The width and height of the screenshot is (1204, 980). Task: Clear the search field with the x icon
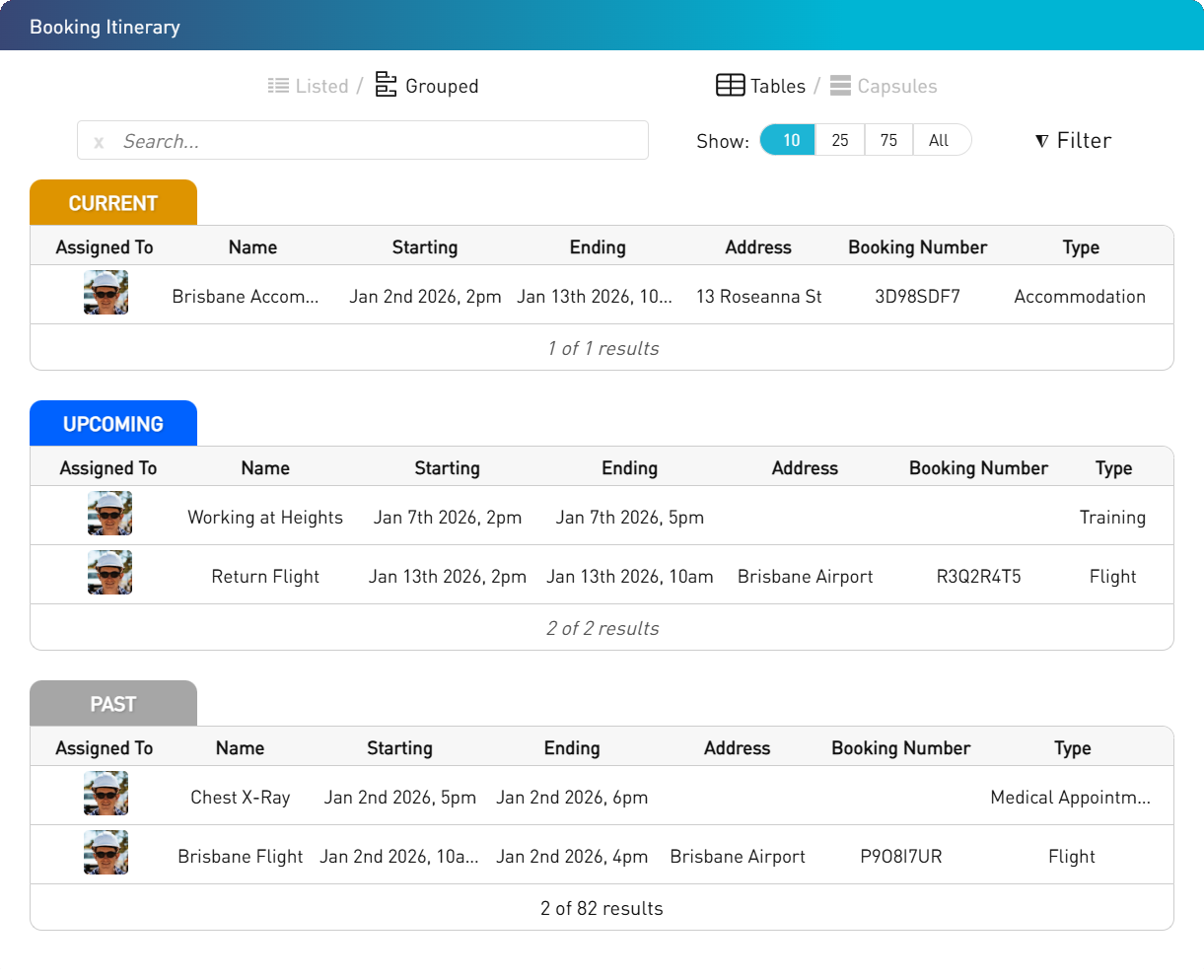pyautogui.click(x=98, y=141)
